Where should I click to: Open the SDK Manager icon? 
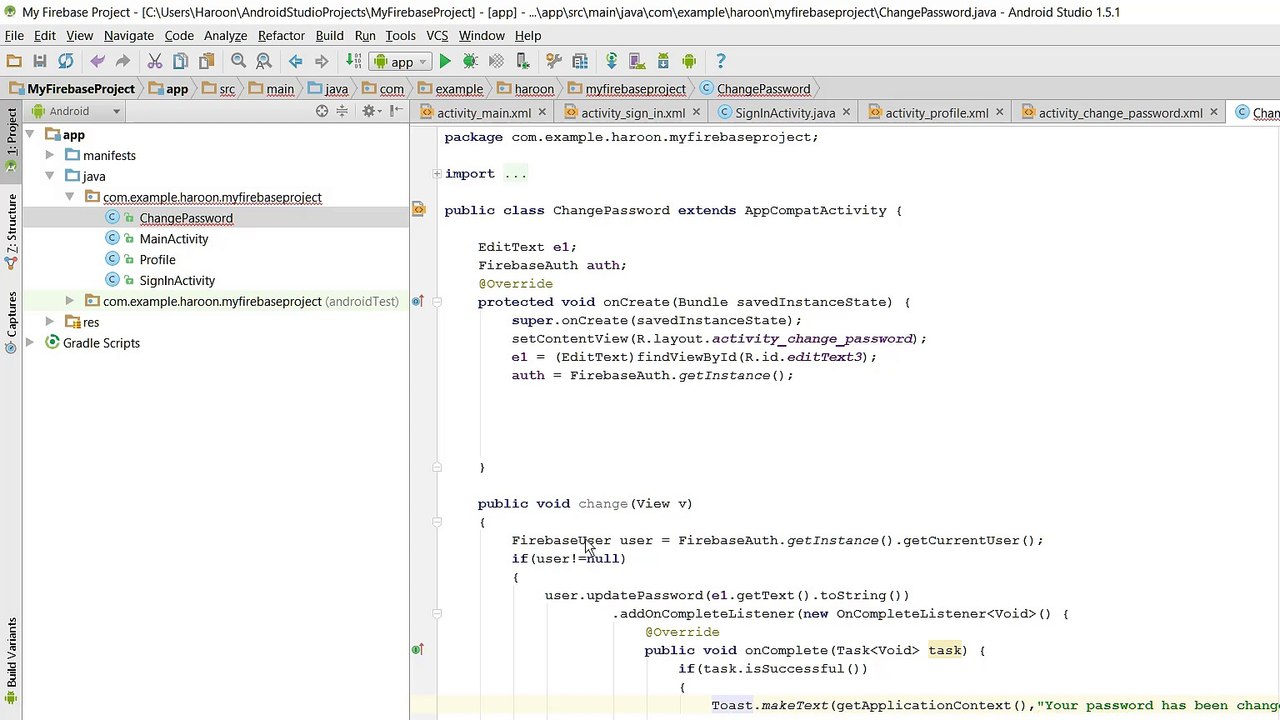[662, 62]
